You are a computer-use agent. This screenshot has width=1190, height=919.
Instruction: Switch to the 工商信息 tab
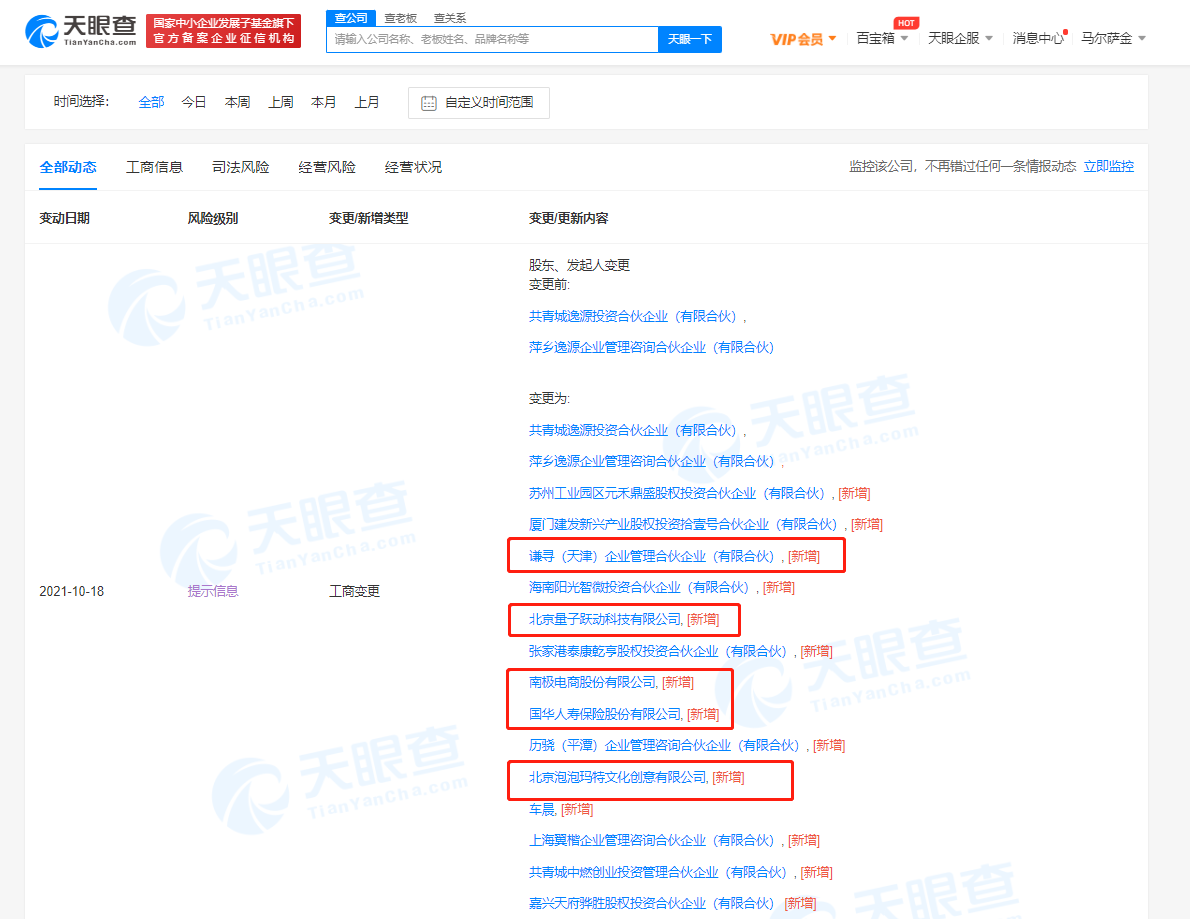click(154, 167)
